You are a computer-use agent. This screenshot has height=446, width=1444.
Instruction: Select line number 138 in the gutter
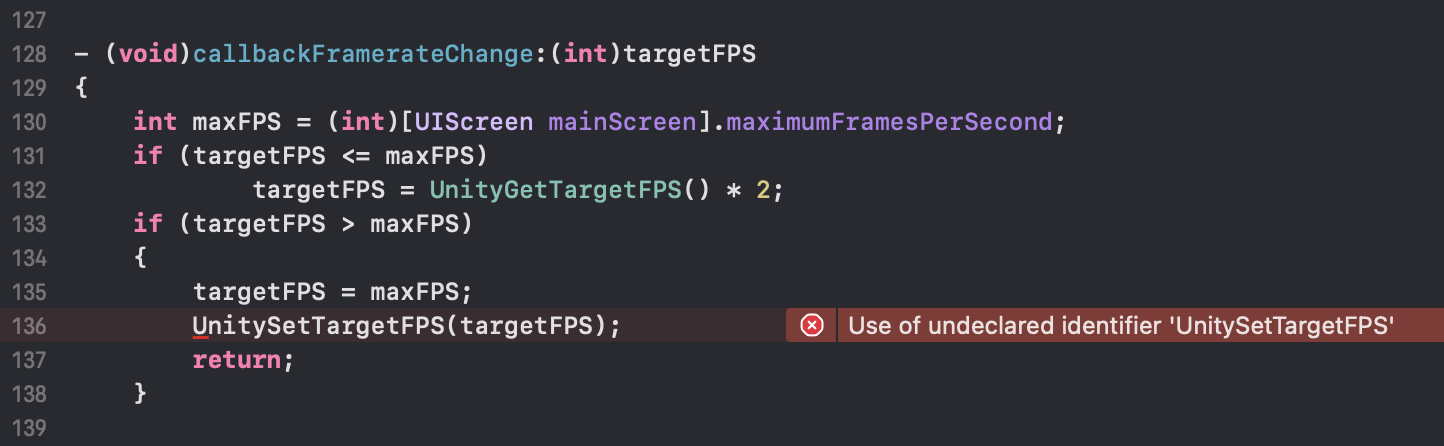tap(30, 393)
